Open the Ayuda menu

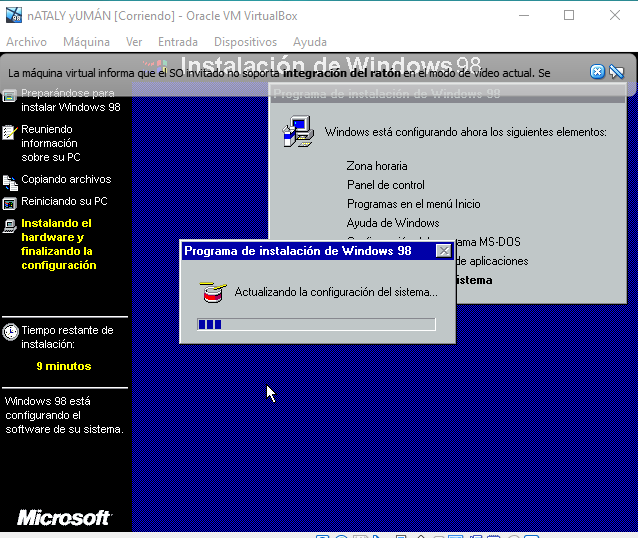(310, 42)
